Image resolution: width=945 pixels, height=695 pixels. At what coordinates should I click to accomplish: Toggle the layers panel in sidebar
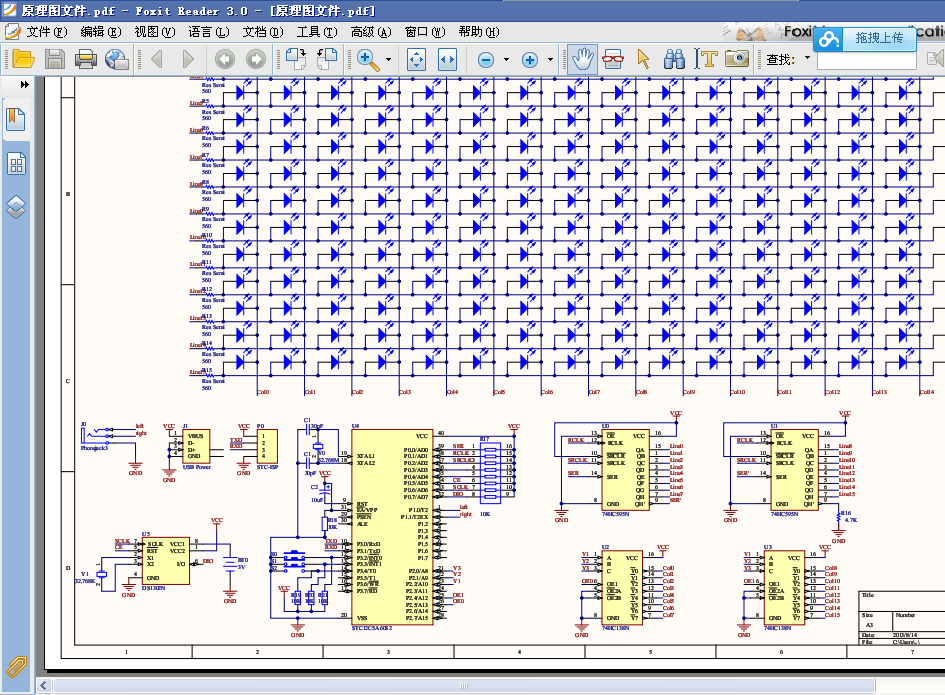point(16,207)
